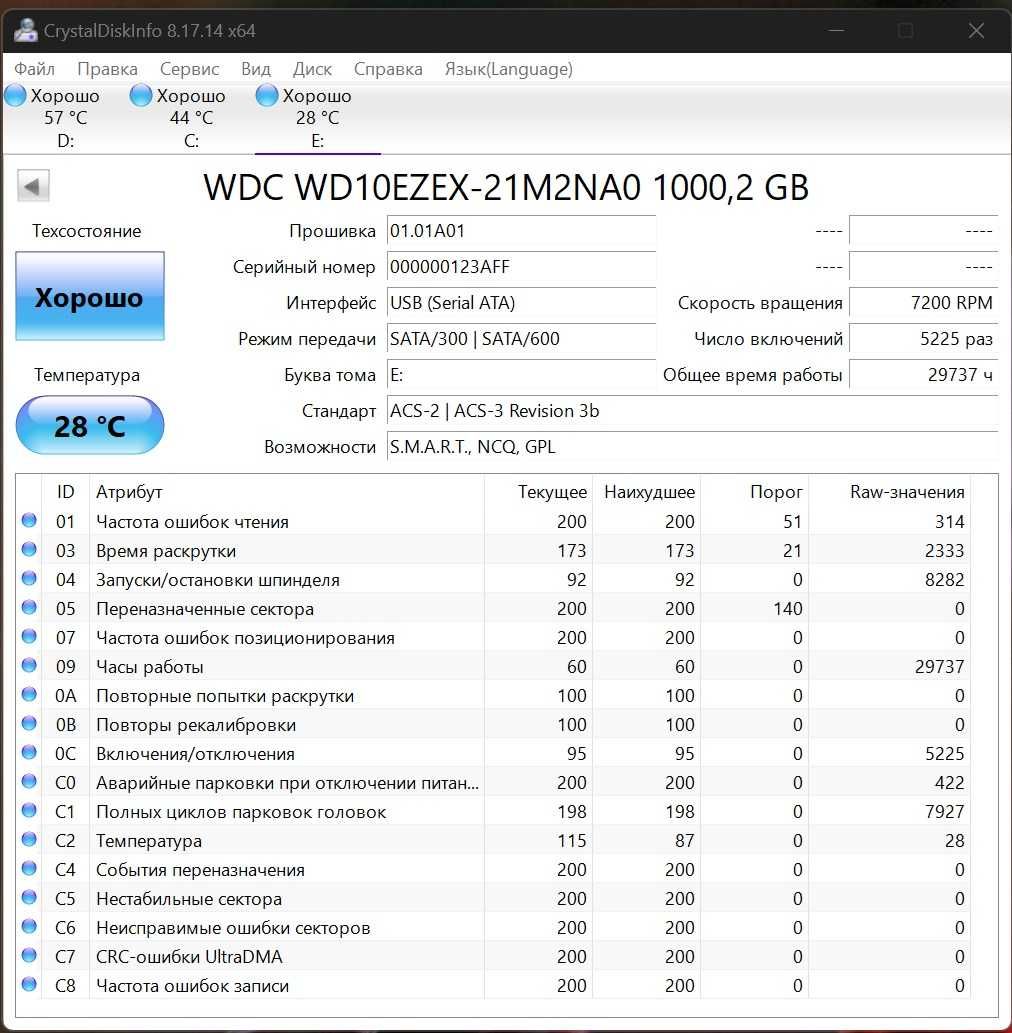Click status dot for attribute C0 row

(29, 781)
